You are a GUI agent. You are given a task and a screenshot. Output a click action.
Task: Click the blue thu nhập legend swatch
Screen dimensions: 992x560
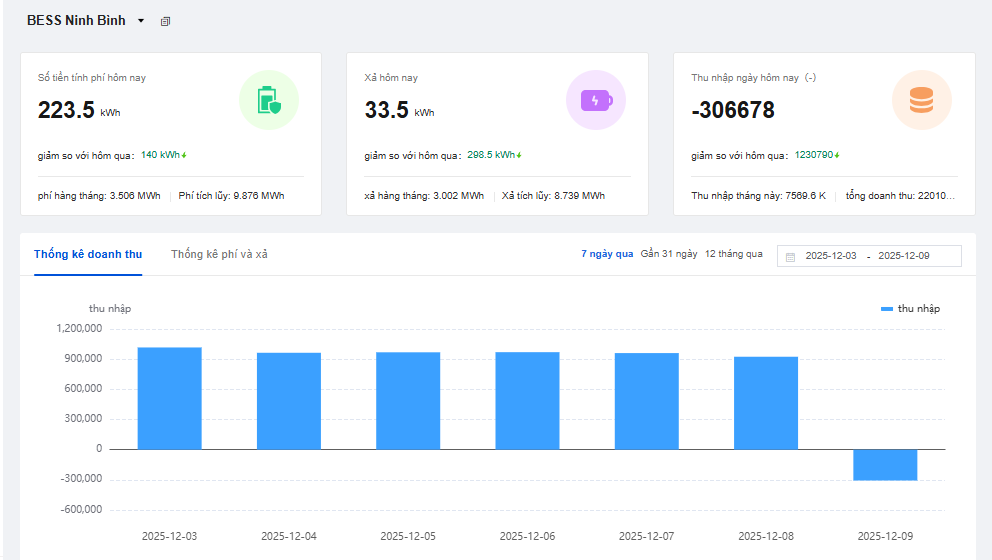[886, 309]
